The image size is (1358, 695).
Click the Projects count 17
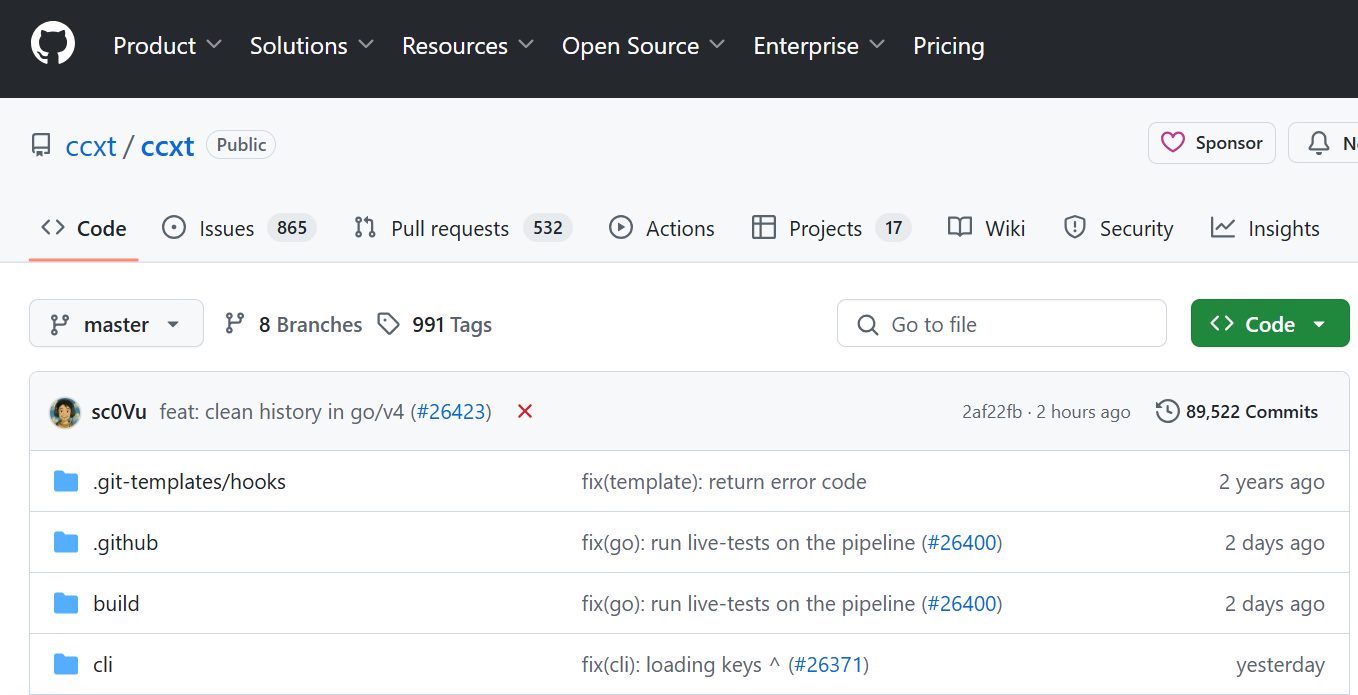893,228
